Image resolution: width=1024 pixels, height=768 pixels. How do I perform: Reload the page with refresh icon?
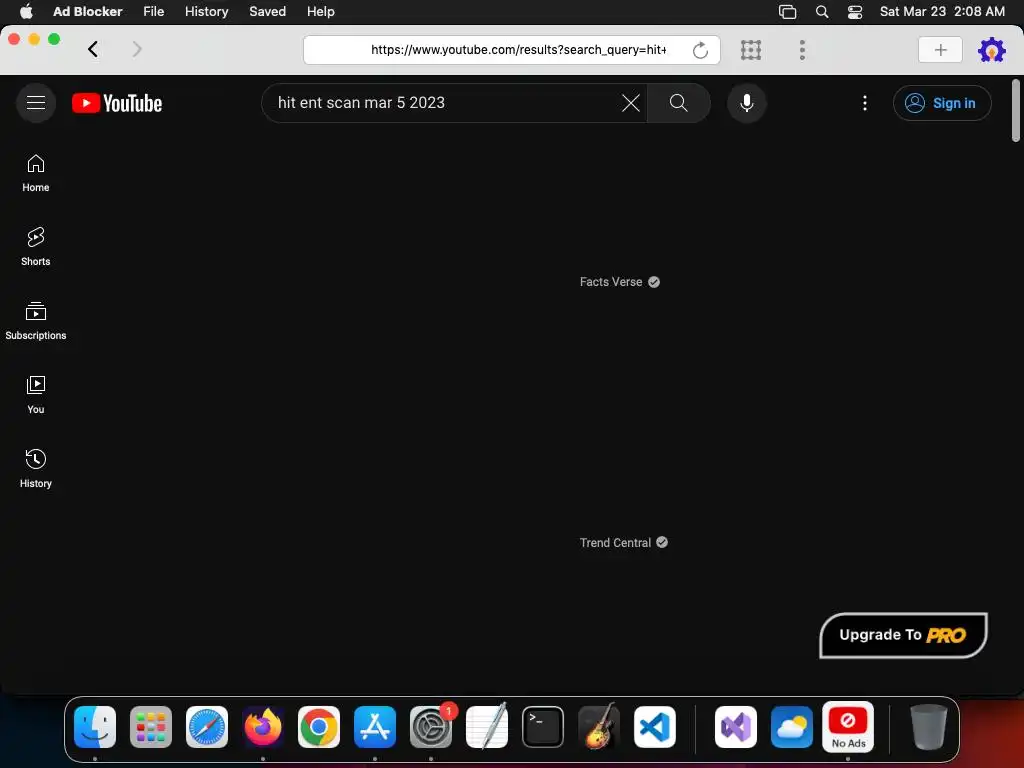pyautogui.click(x=700, y=50)
